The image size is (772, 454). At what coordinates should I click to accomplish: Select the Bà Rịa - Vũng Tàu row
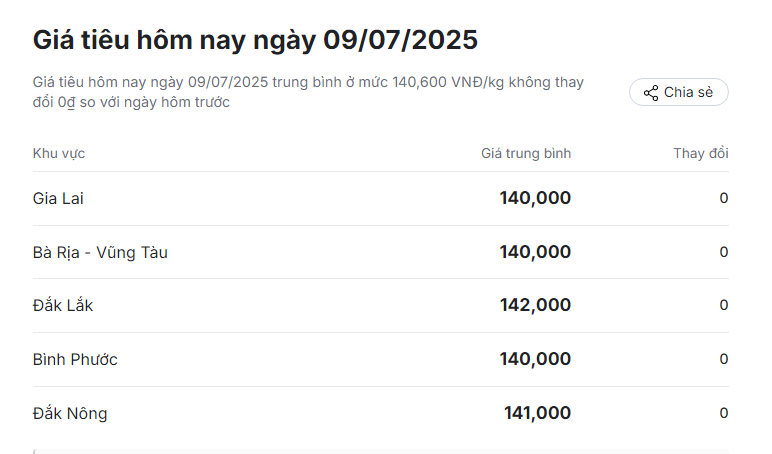pos(381,252)
